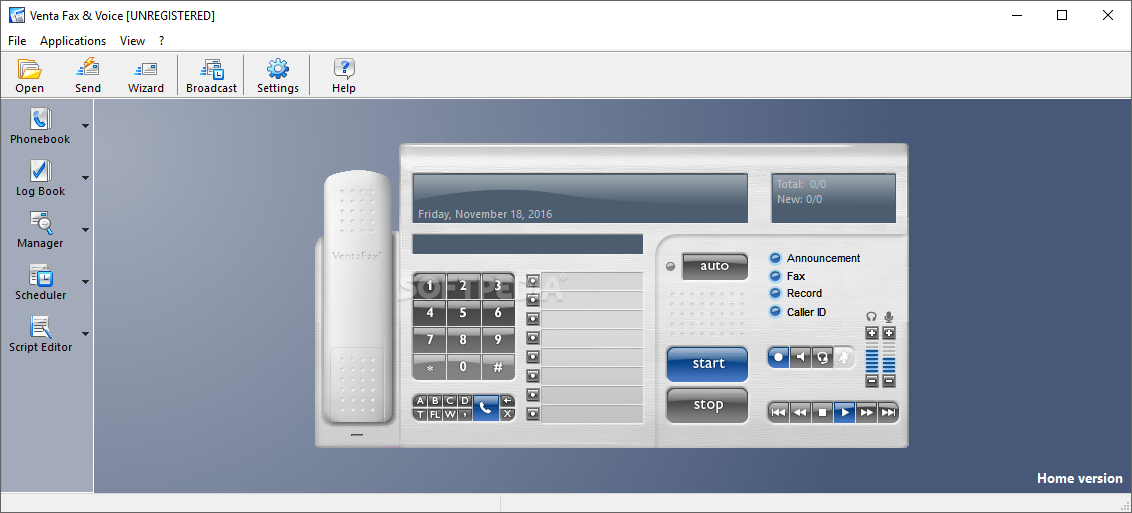Click the last speed-dial icon button
Screen dimensions: 1132x513
point(533,414)
